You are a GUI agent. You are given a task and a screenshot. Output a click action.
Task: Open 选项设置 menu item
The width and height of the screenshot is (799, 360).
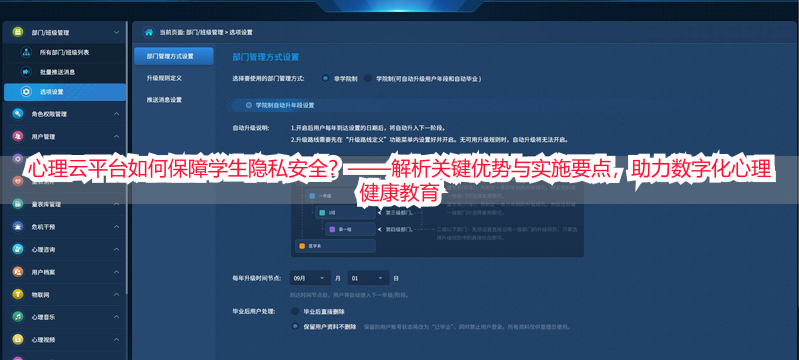click(65, 92)
